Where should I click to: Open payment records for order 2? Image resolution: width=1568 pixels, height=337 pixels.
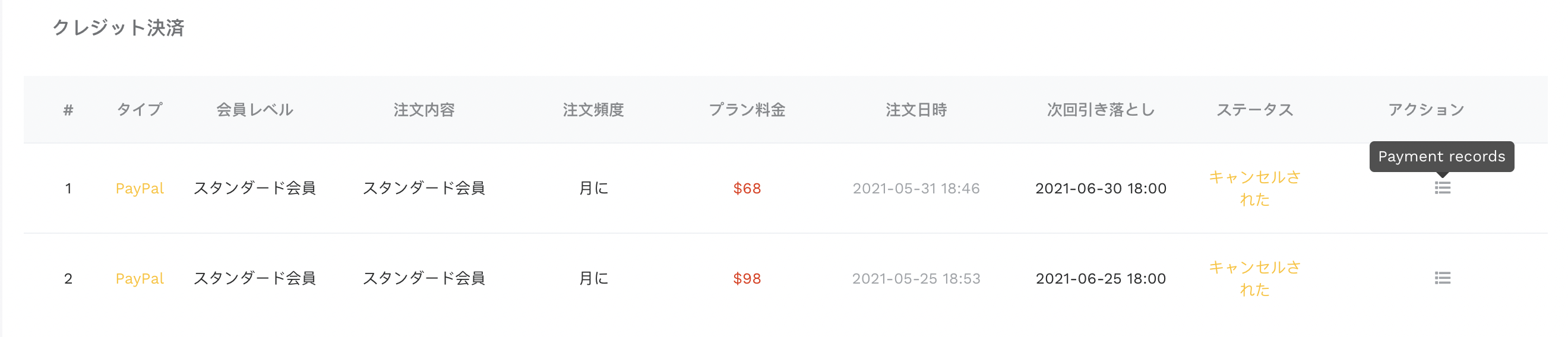1442,278
